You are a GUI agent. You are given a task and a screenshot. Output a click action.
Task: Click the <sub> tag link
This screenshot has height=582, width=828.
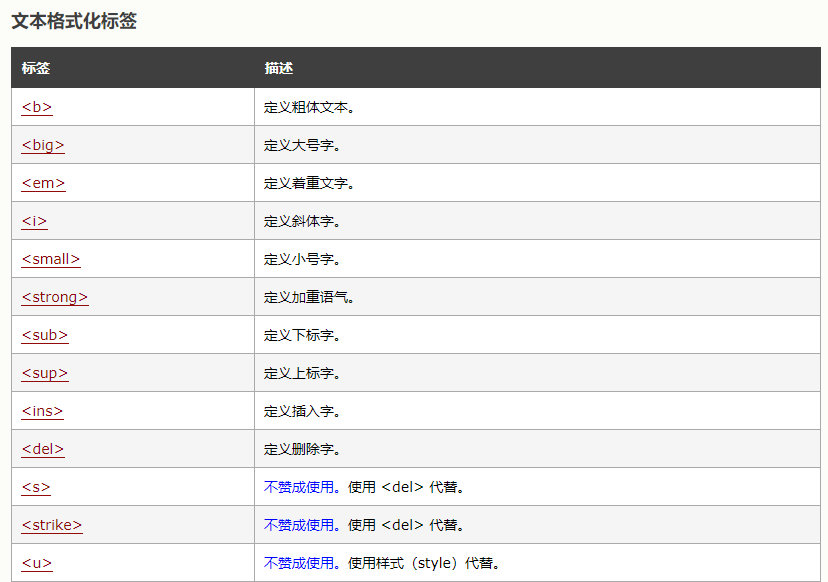pyautogui.click(x=45, y=335)
